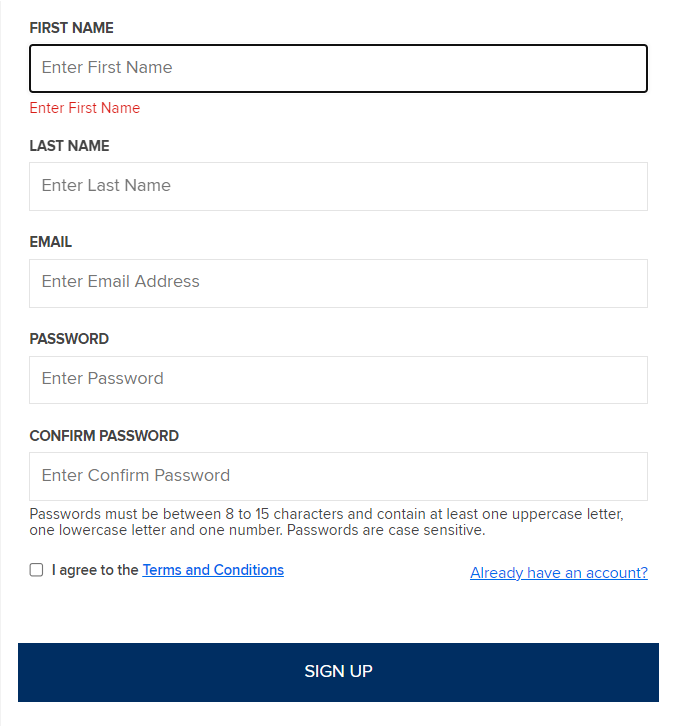Click the password requirements hint text
The height and width of the screenshot is (726, 675).
pos(326,522)
